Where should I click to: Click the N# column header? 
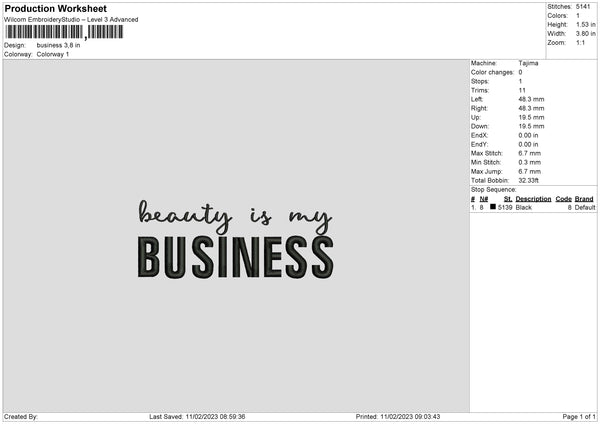[484, 199]
